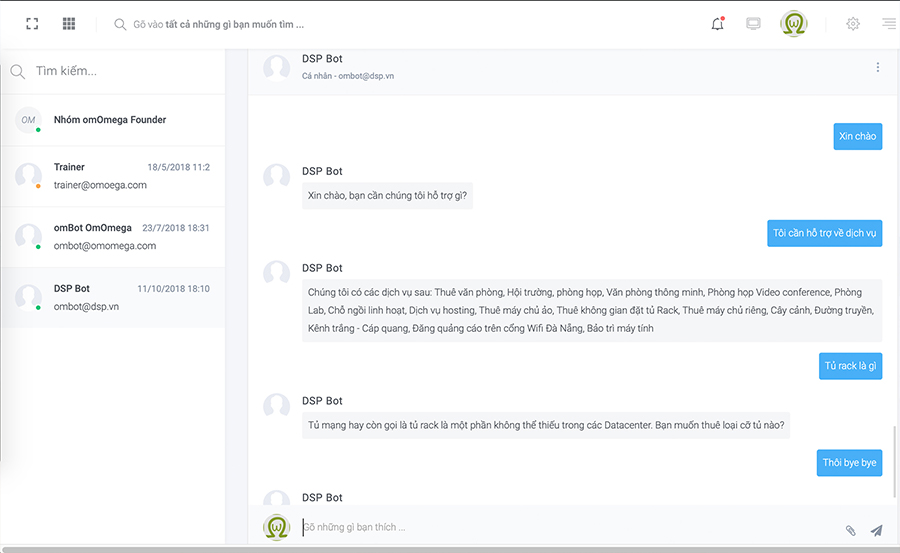Select omBot OmOmega chat
The height and width of the screenshot is (553, 900).
pos(113,237)
